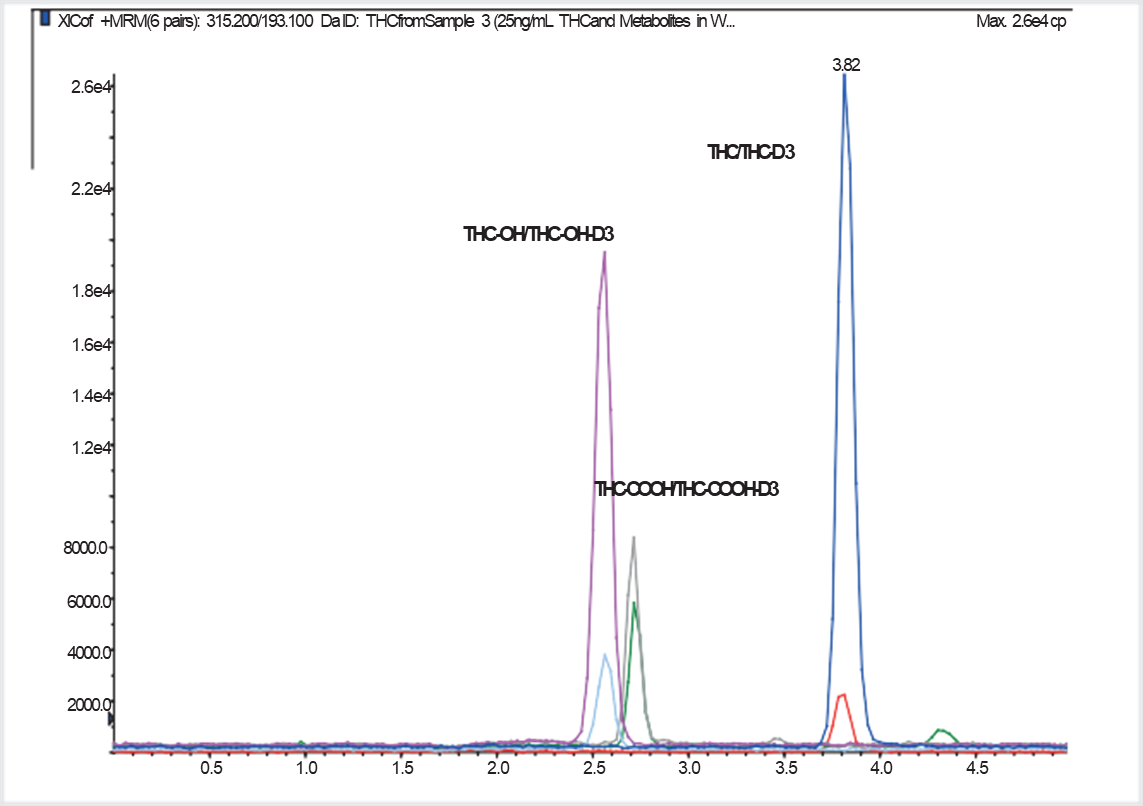Click the 1.8e4 y-axis value
Viewport: 1143px width, 806px height.
[91, 291]
